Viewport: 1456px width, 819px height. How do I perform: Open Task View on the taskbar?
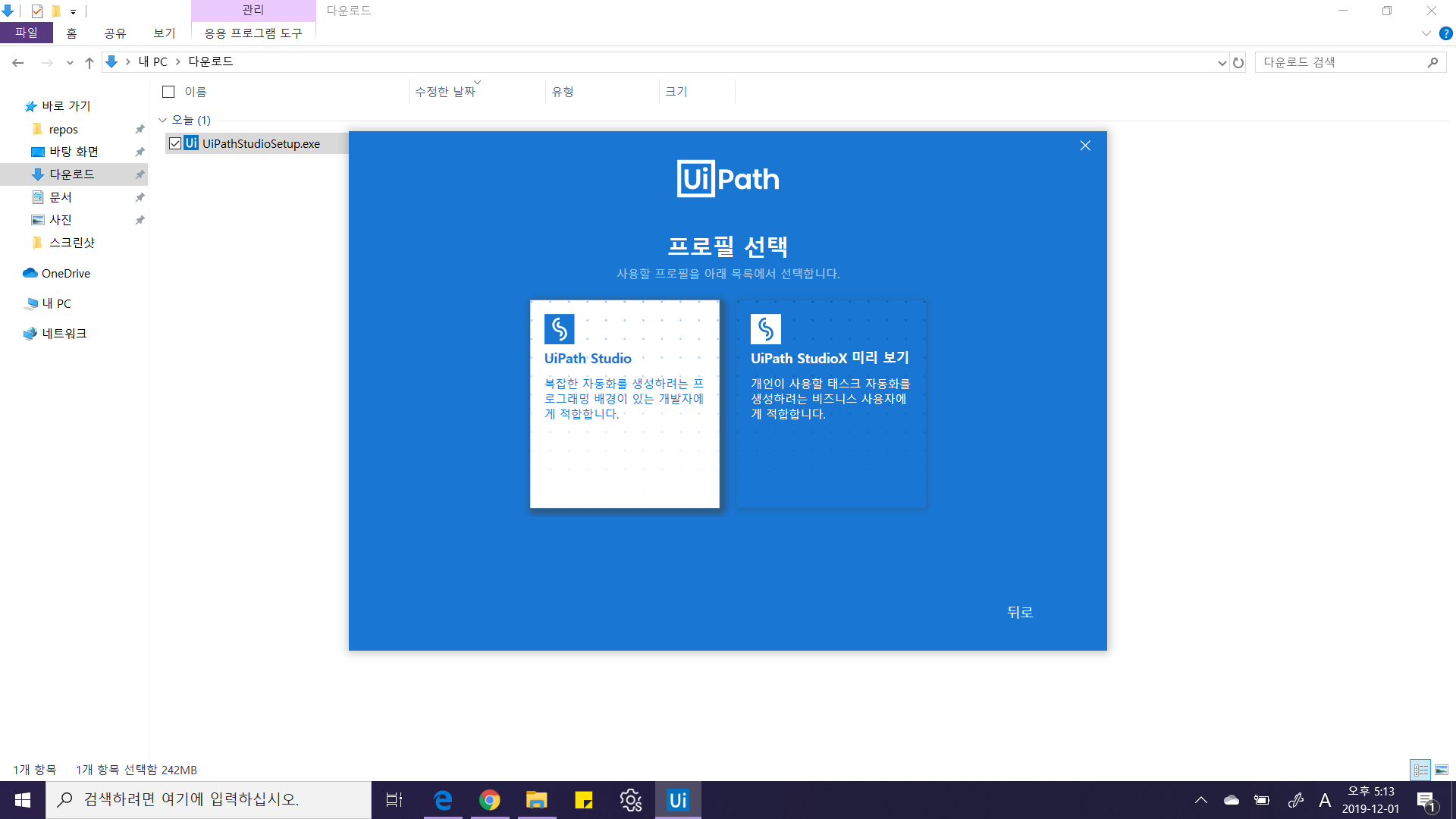[394, 800]
